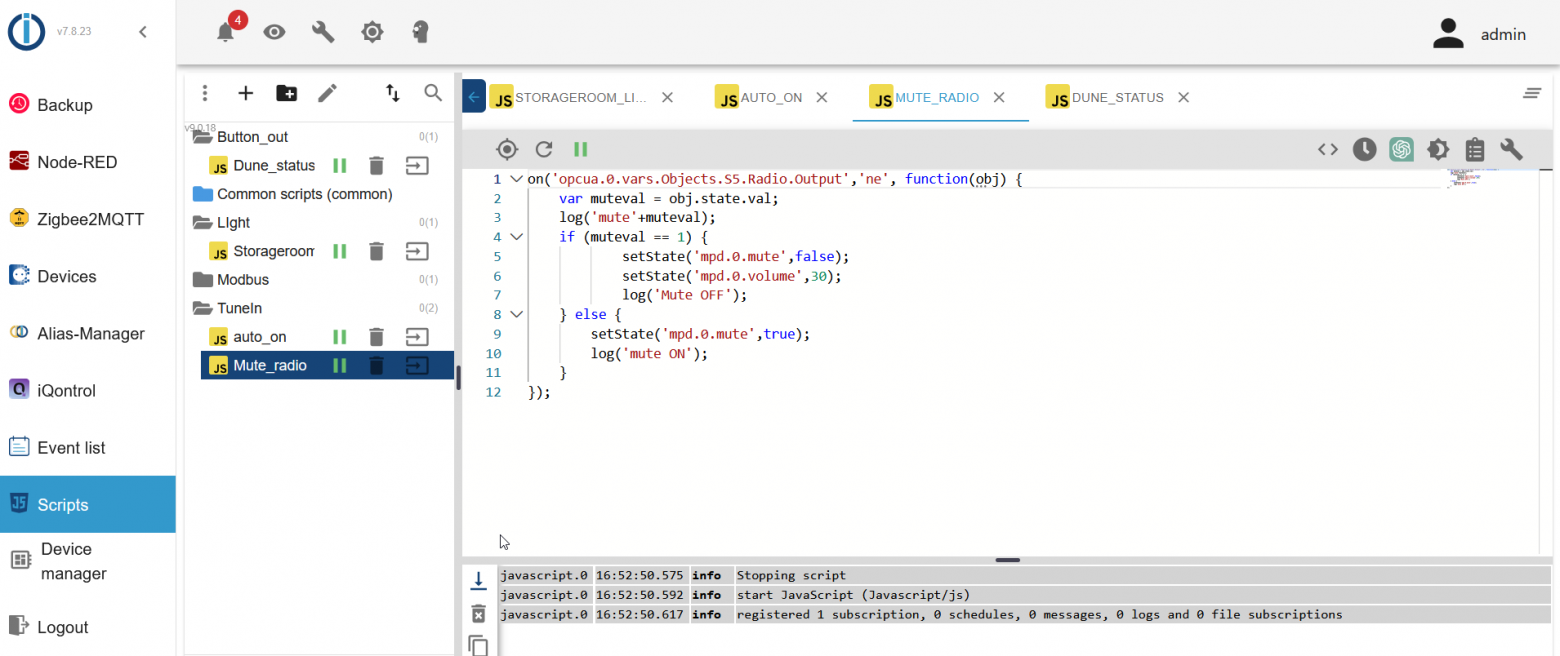Open Zigbee2MQTT in the sidebar

[x=88, y=219]
